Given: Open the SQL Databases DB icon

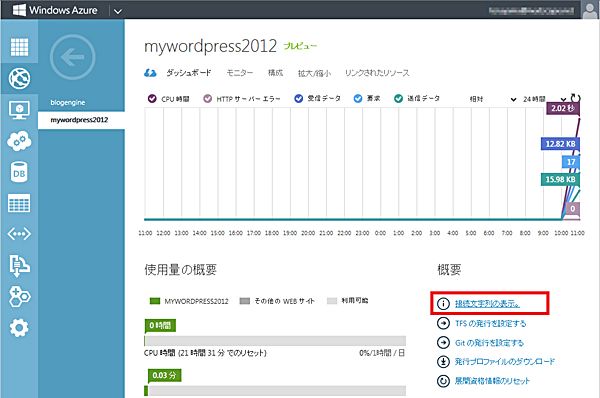Looking at the screenshot, I should pyautogui.click(x=19, y=172).
